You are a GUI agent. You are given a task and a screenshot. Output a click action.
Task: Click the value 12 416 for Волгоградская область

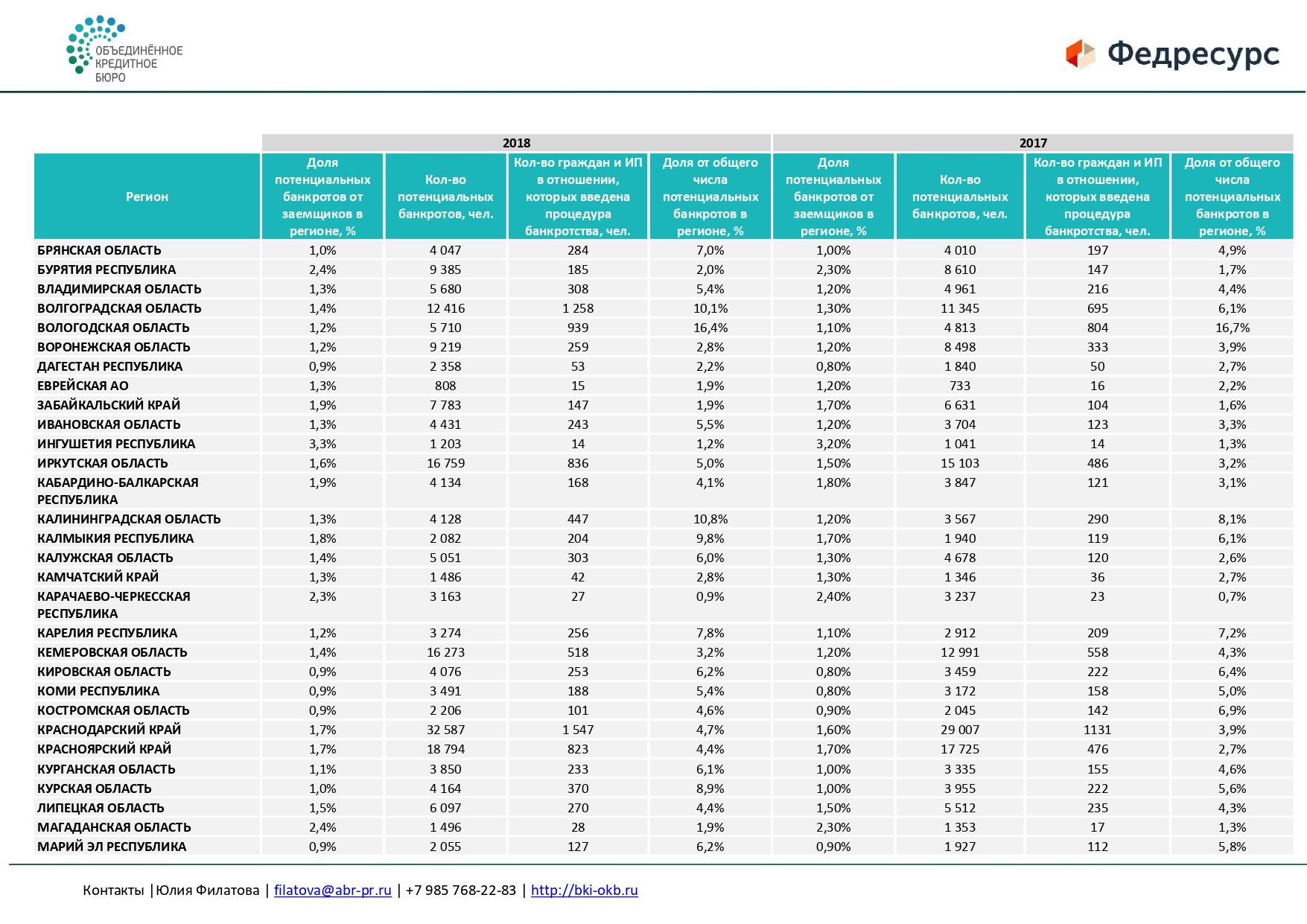coord(445,308)
